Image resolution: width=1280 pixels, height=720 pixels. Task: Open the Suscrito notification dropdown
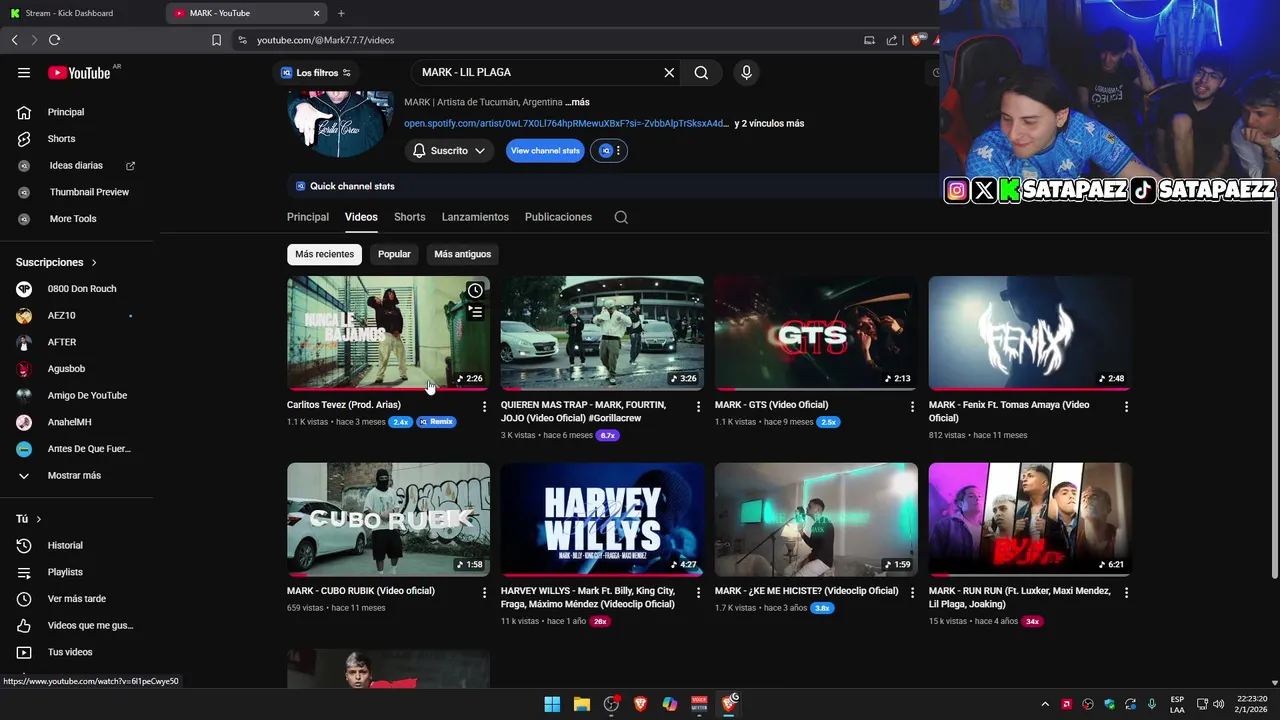tap(449, 151)
